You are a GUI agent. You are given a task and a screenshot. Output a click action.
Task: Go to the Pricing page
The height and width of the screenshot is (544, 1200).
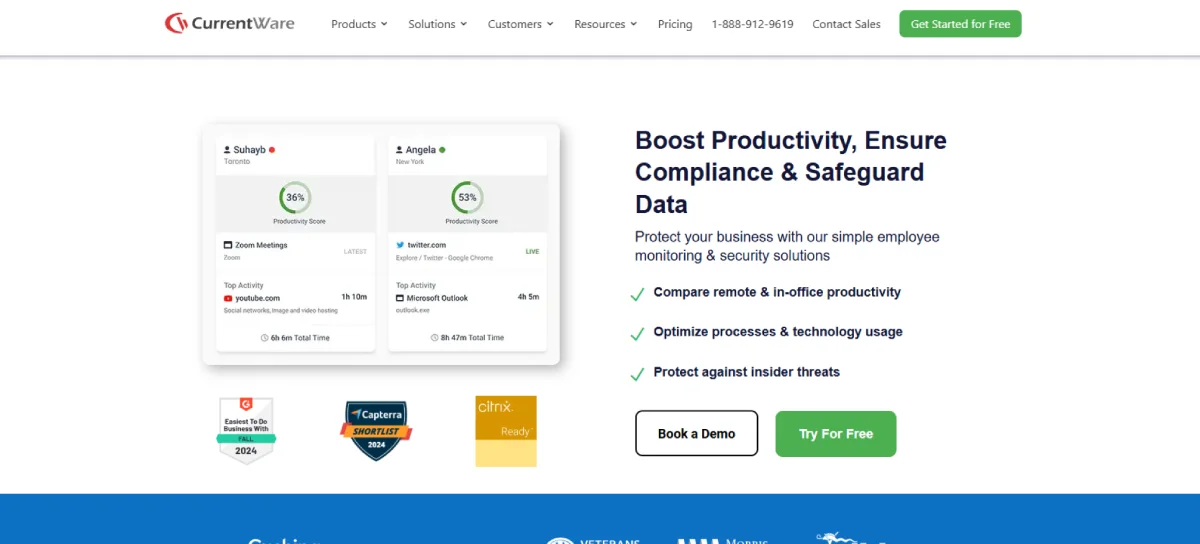(675, 24)
